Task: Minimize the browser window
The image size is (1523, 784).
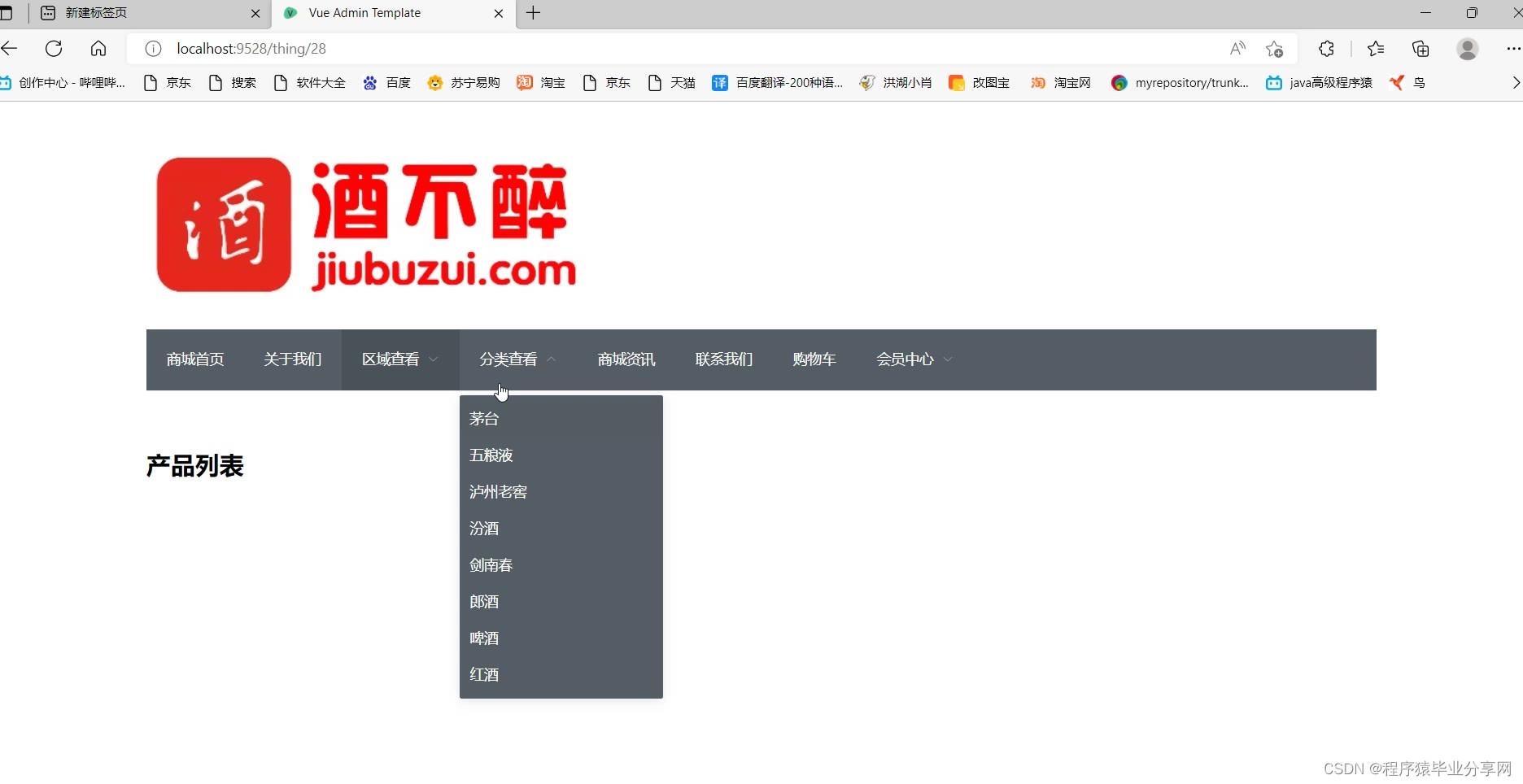Action: point(1425,13)
